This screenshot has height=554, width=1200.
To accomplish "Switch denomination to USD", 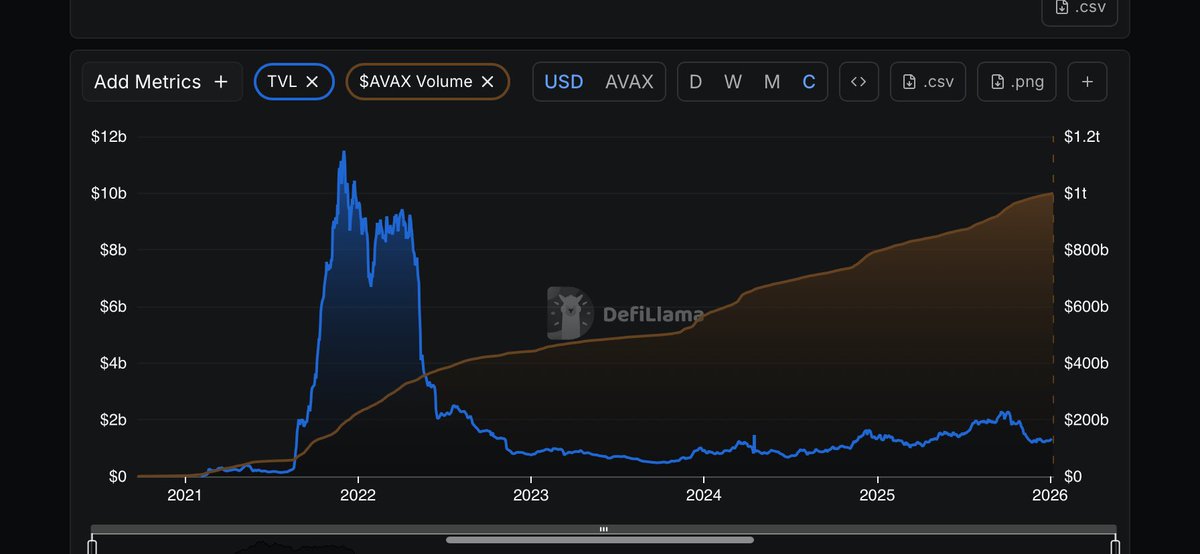I will coord(563,82).
